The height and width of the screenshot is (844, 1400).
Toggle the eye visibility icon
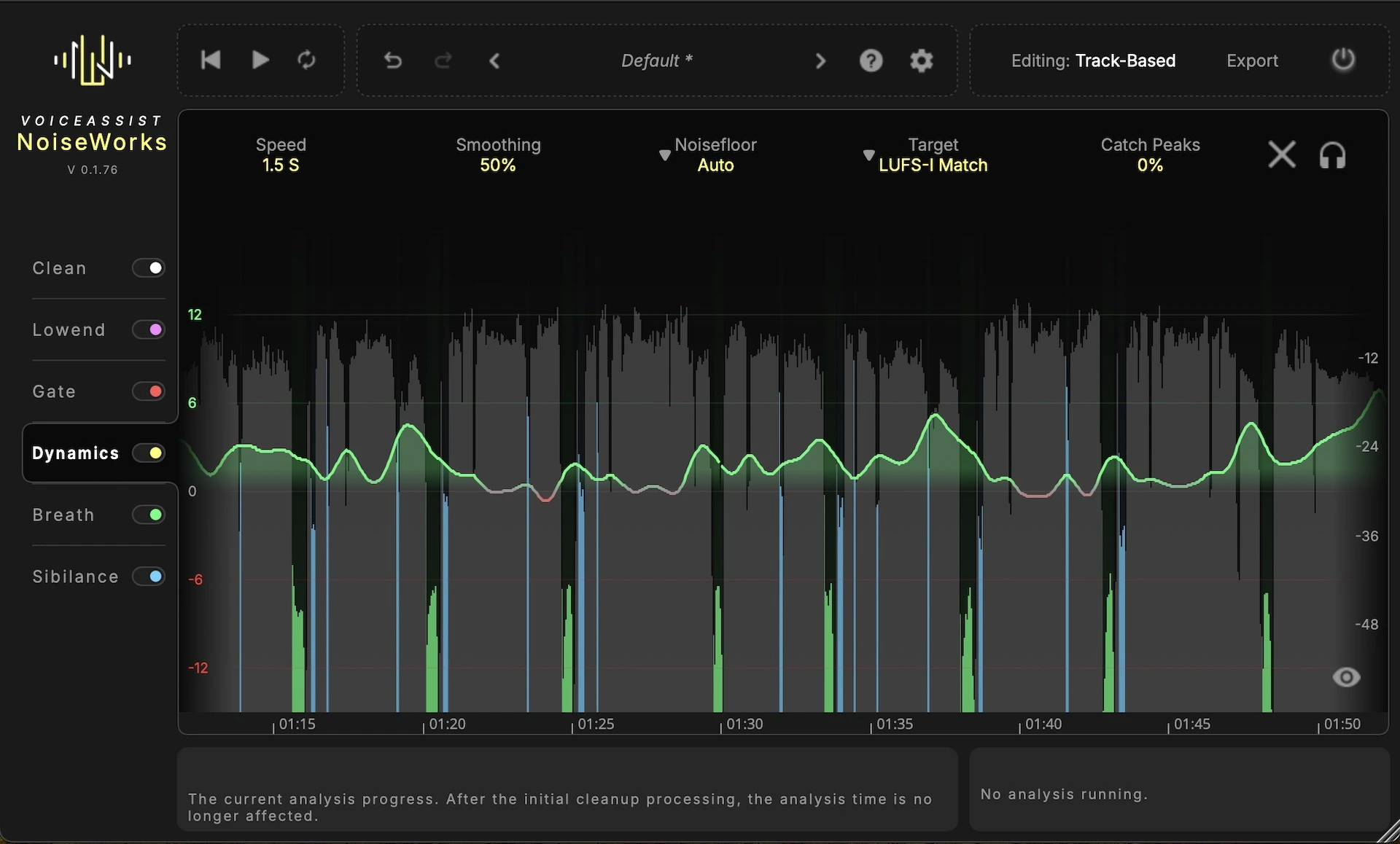[1346, 677]
